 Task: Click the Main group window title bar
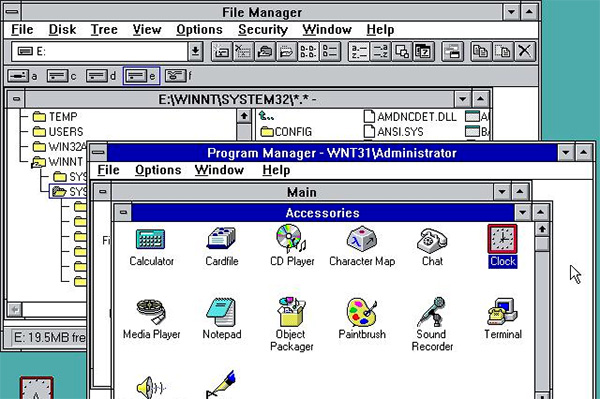click(302, 192)
